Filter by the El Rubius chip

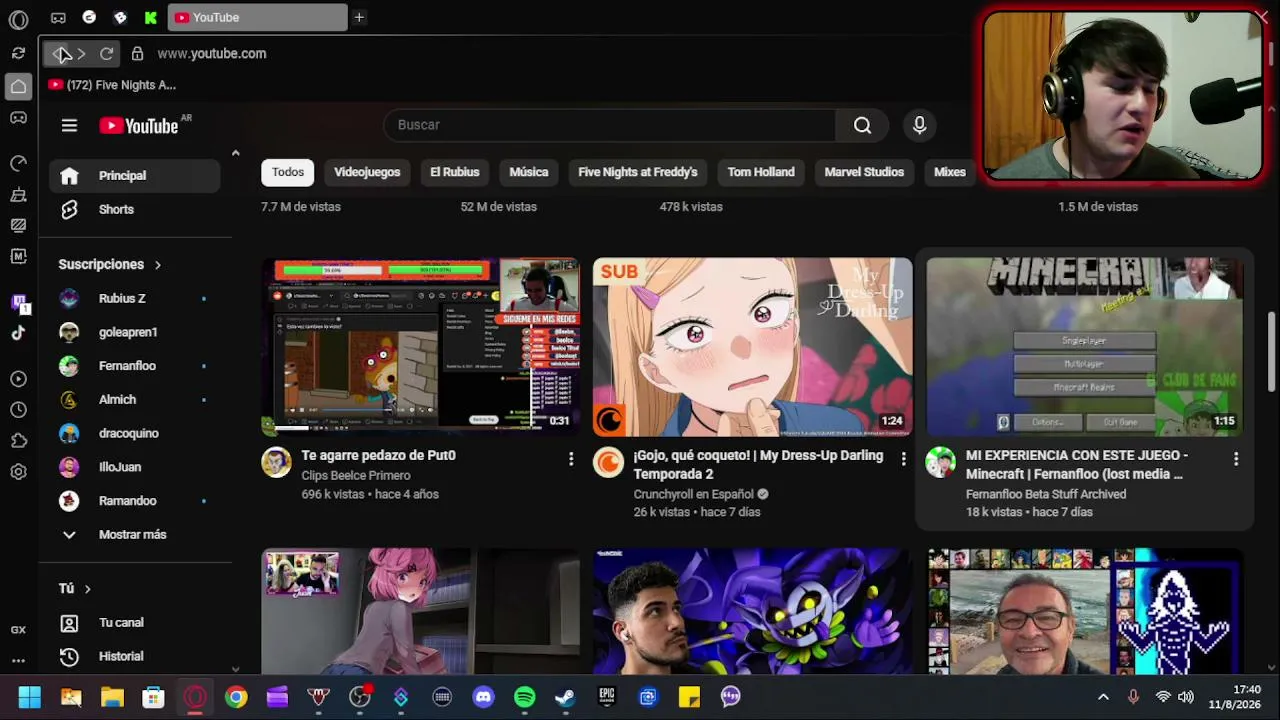(x=455, y=172)
